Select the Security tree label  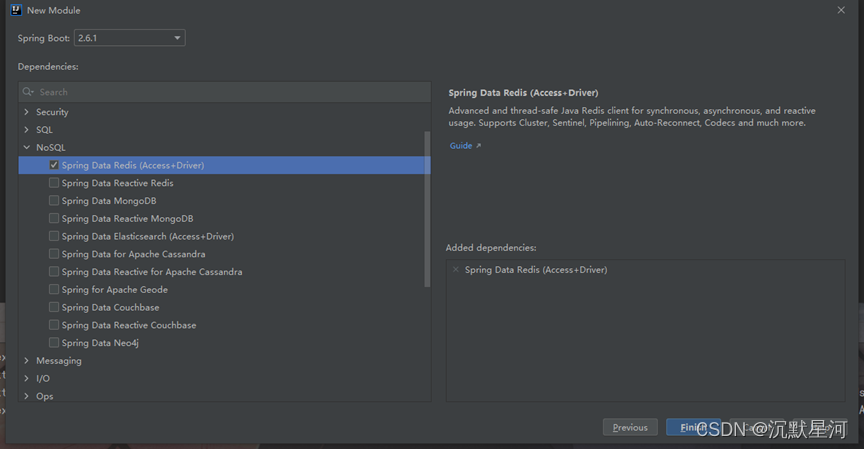tap(52, 112)
